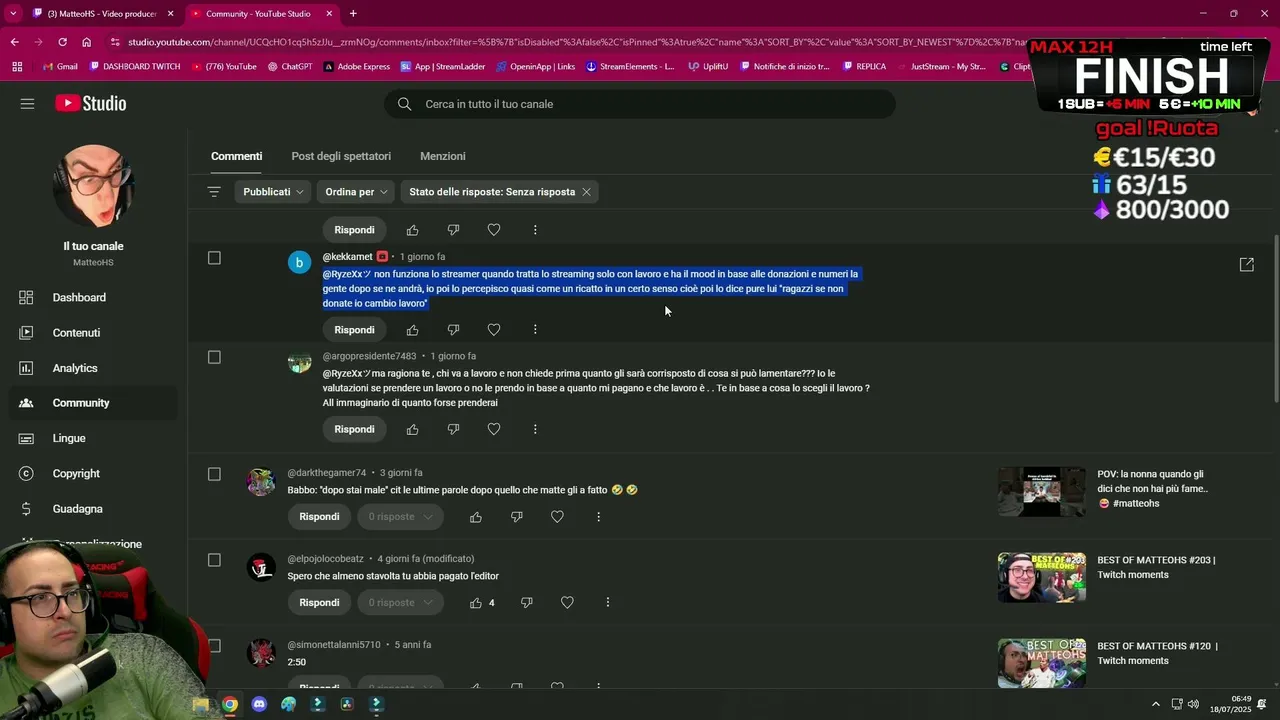Open the comment filter lines icon

coord(214,192)
